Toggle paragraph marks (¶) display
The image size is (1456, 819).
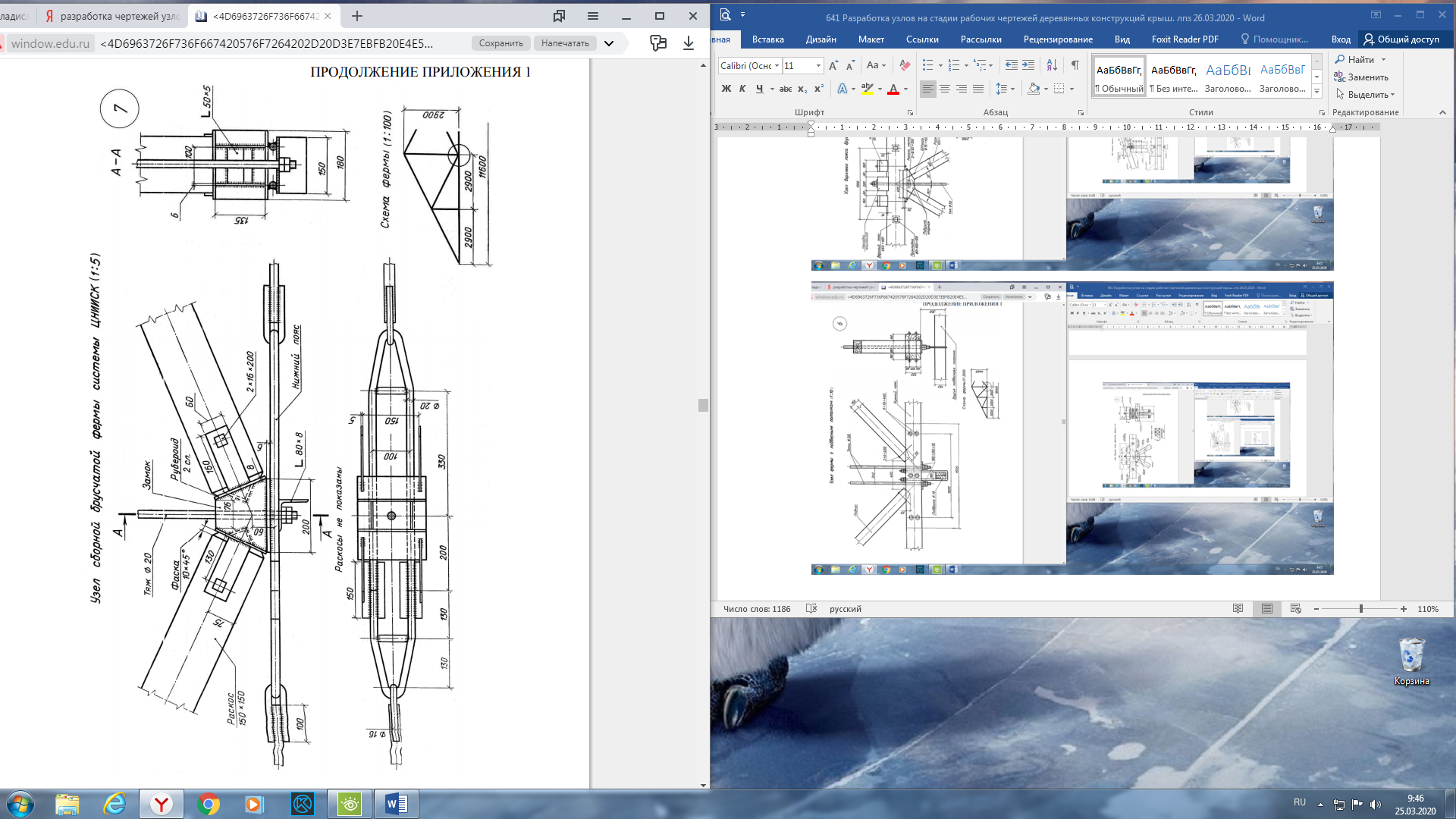click(1075, 65)
